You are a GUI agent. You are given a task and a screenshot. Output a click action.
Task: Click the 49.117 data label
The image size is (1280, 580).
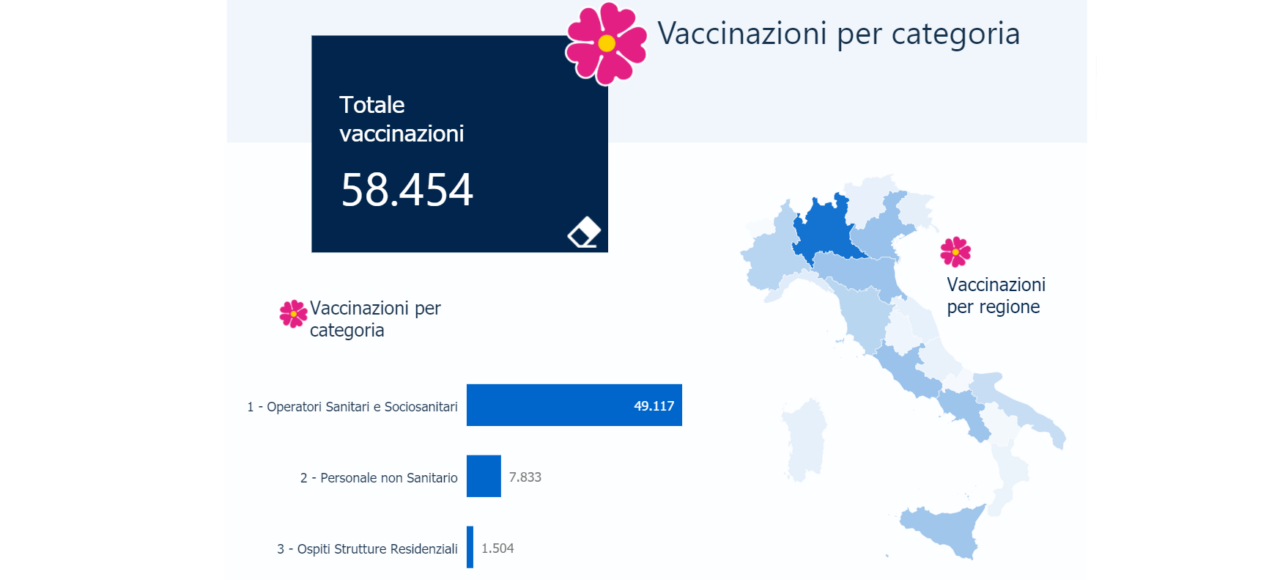coord(654,406)
